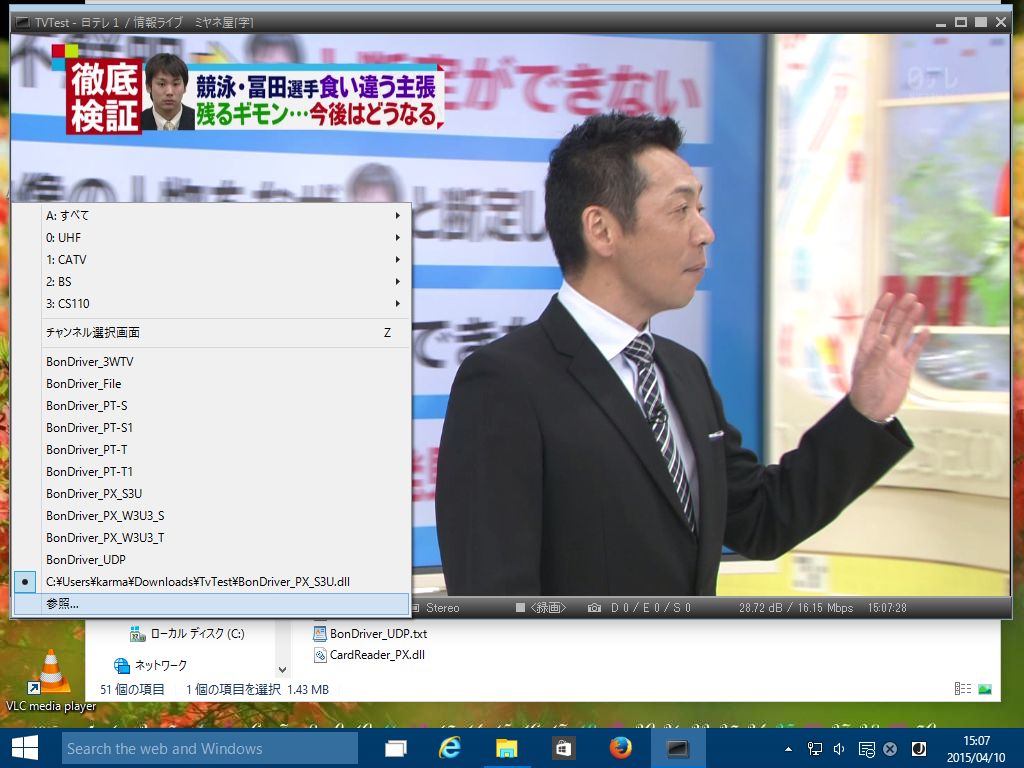
Task: Click the navigation pane scroll down arrow
Action: [282, 669]
